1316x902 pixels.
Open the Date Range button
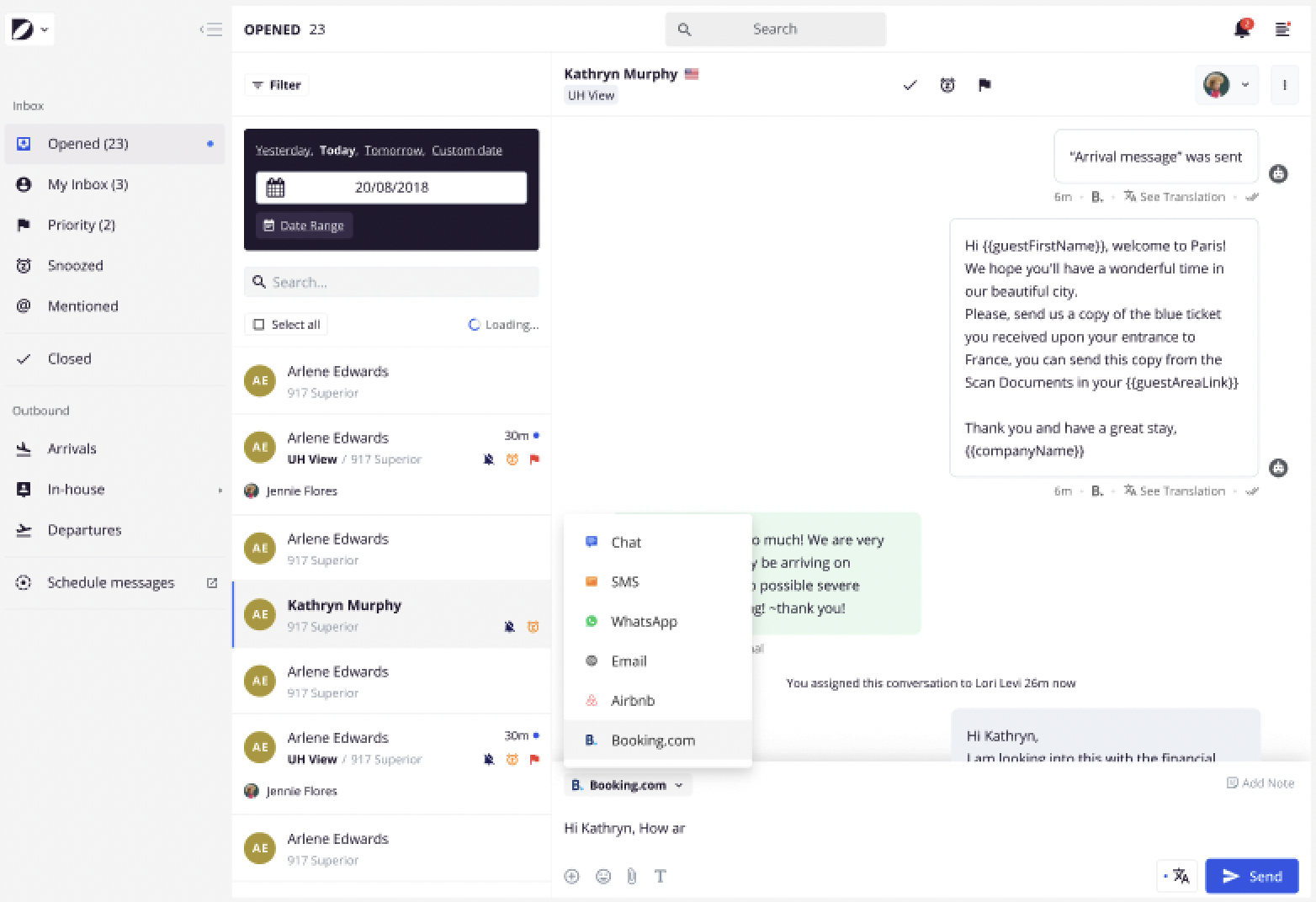[304, 225]
